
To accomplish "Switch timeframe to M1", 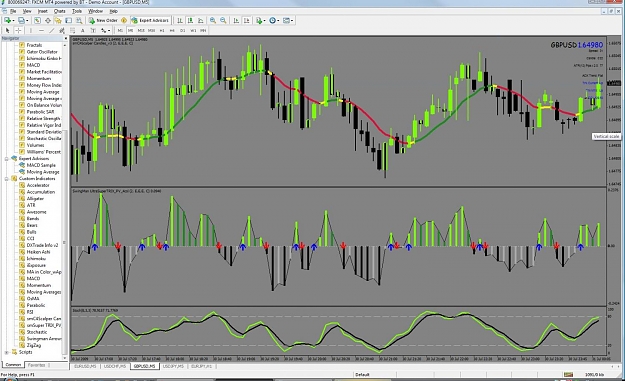I will [120, 30].
